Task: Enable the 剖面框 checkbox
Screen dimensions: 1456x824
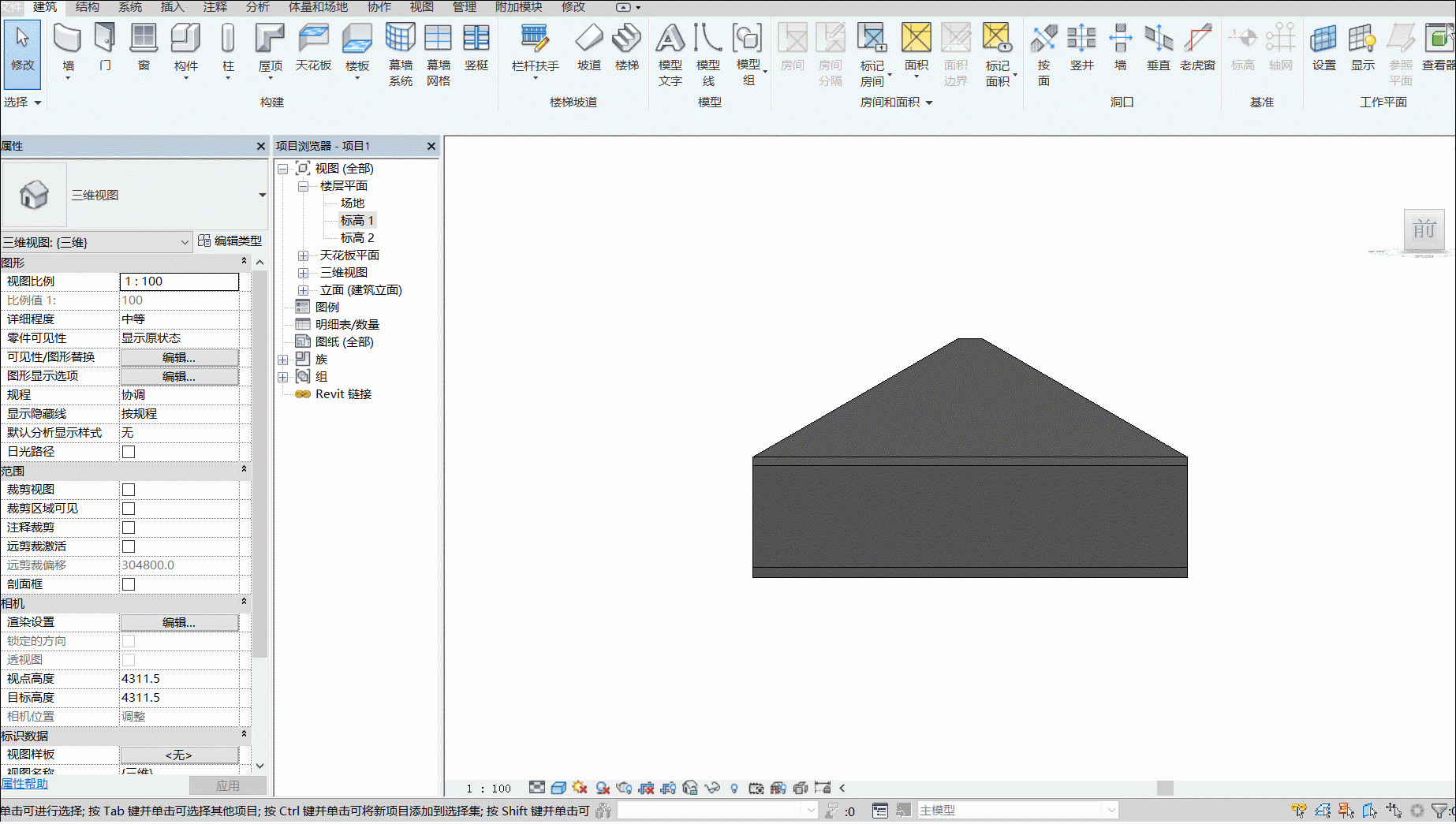Action: click(x=129, y=584)
